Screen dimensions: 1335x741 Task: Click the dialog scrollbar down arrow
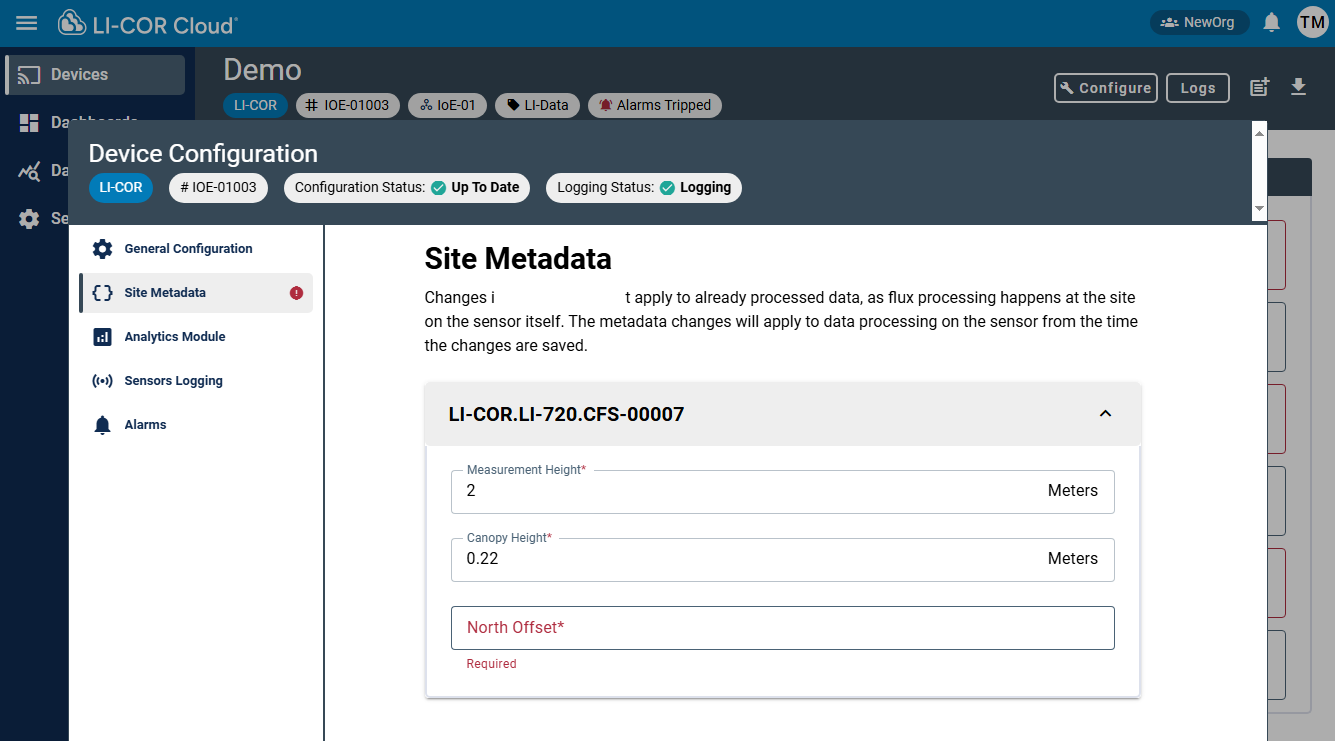click(x=1259, y=208)
